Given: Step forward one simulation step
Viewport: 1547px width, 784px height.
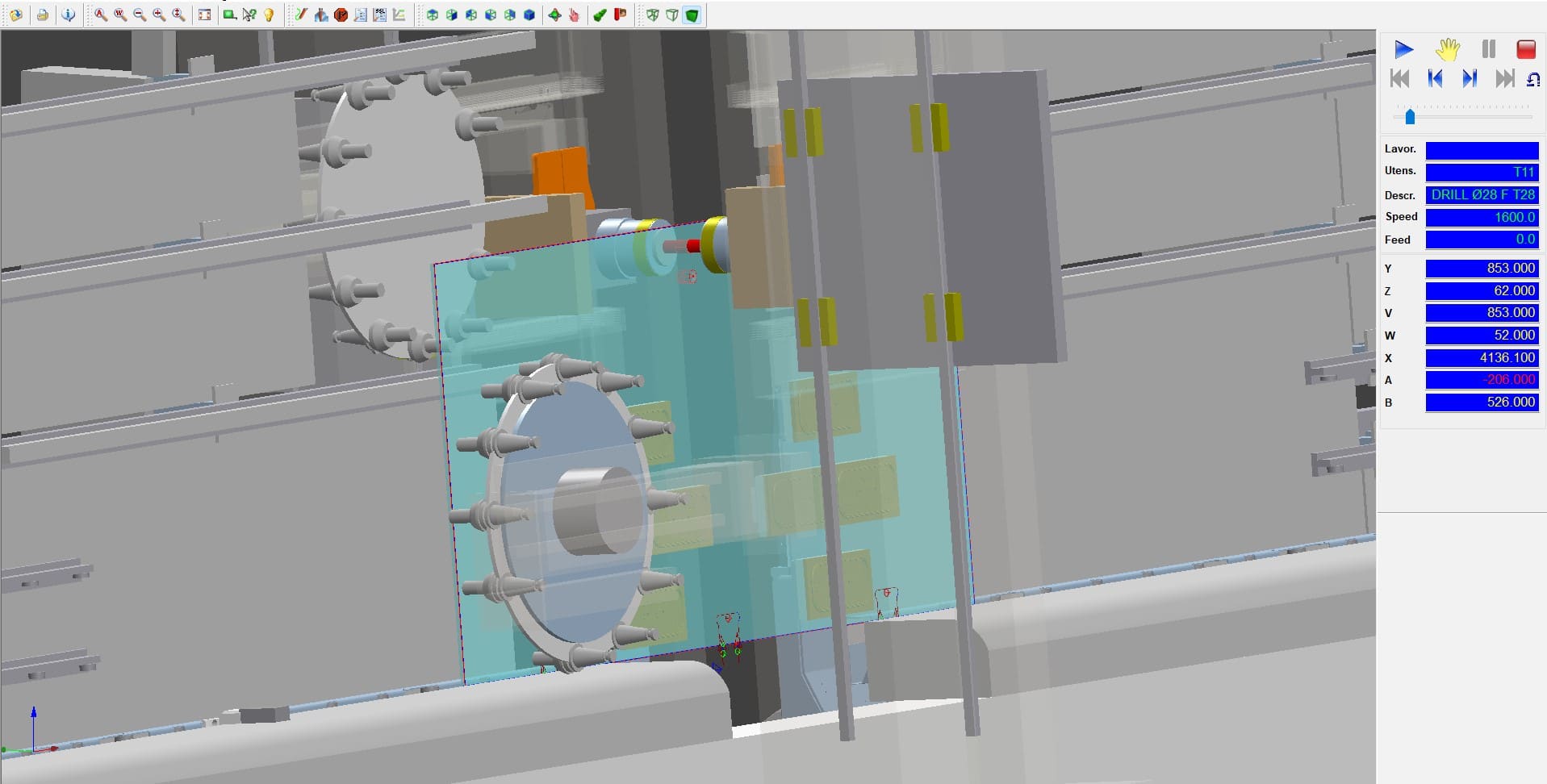Looking at the screenshot, I should 1470,78.
